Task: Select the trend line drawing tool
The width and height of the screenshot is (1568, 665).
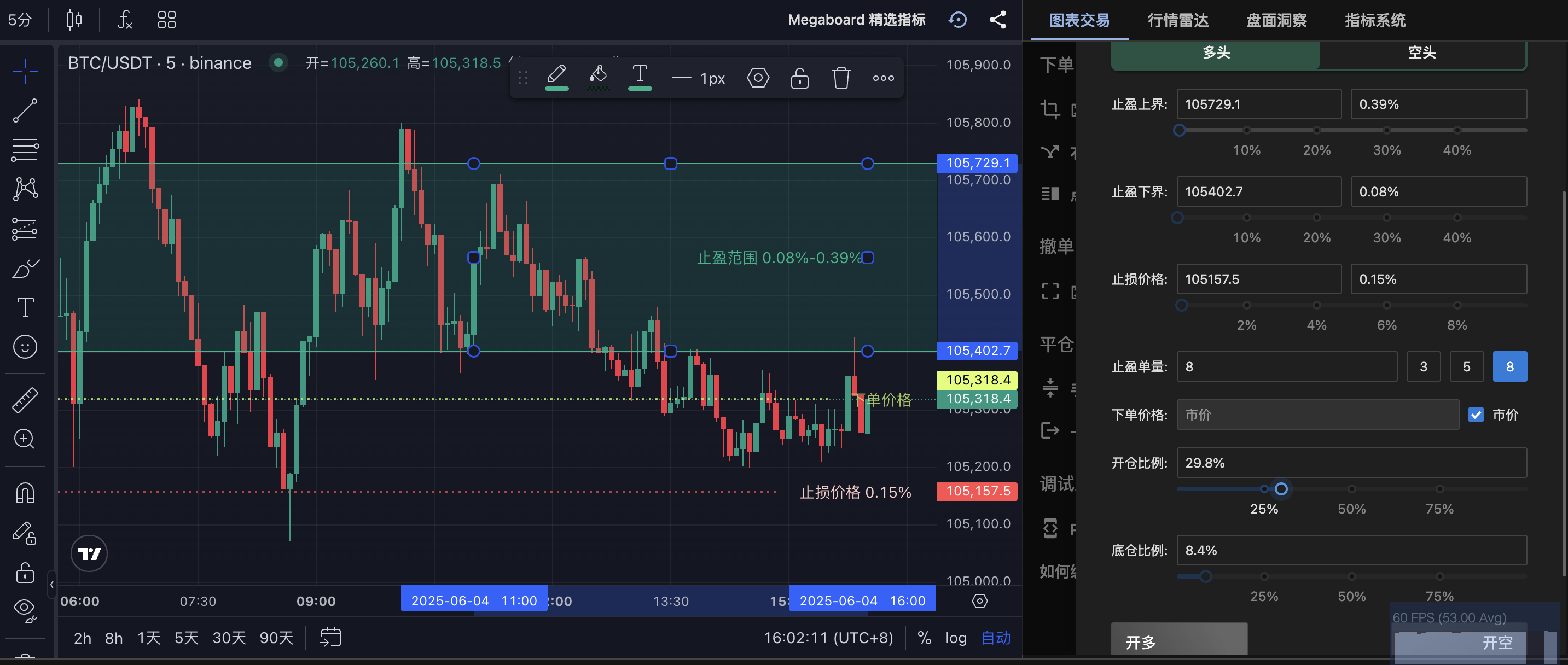Action: pyautogui.click(x=25, y=110)
